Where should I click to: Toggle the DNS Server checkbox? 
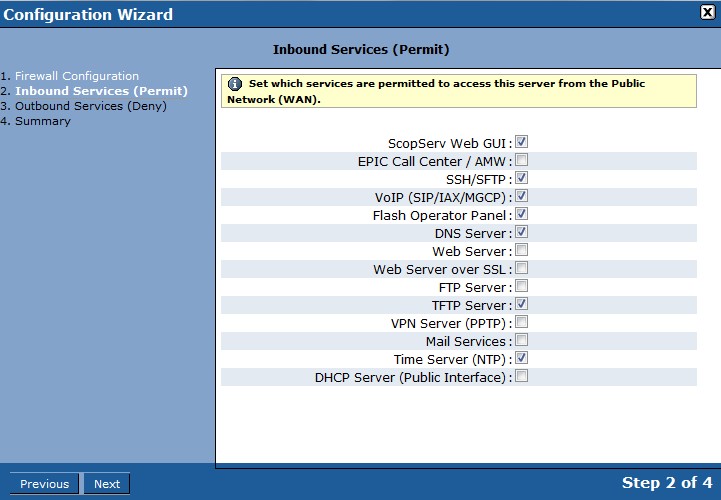(521, 231)
